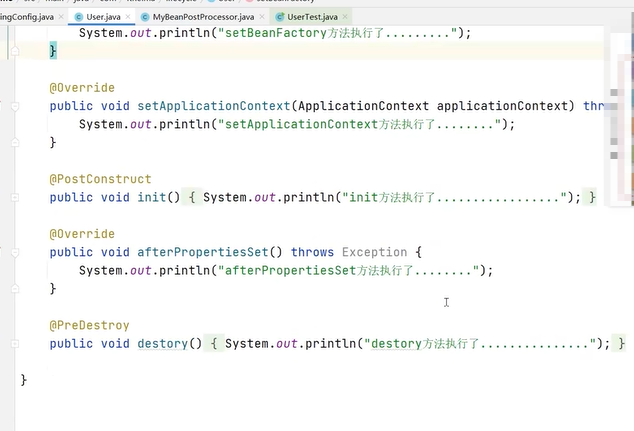Close the UserTest.java tab
634x431 pixels.
345,17
